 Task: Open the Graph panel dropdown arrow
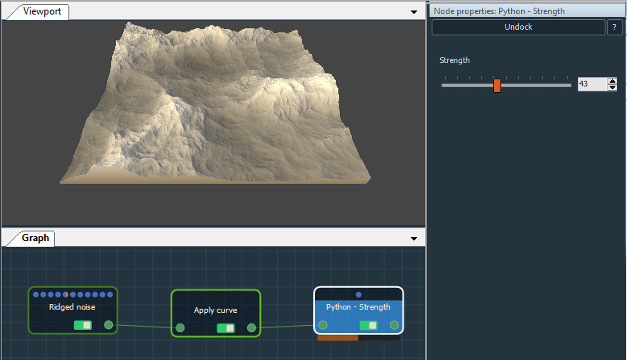414,239
